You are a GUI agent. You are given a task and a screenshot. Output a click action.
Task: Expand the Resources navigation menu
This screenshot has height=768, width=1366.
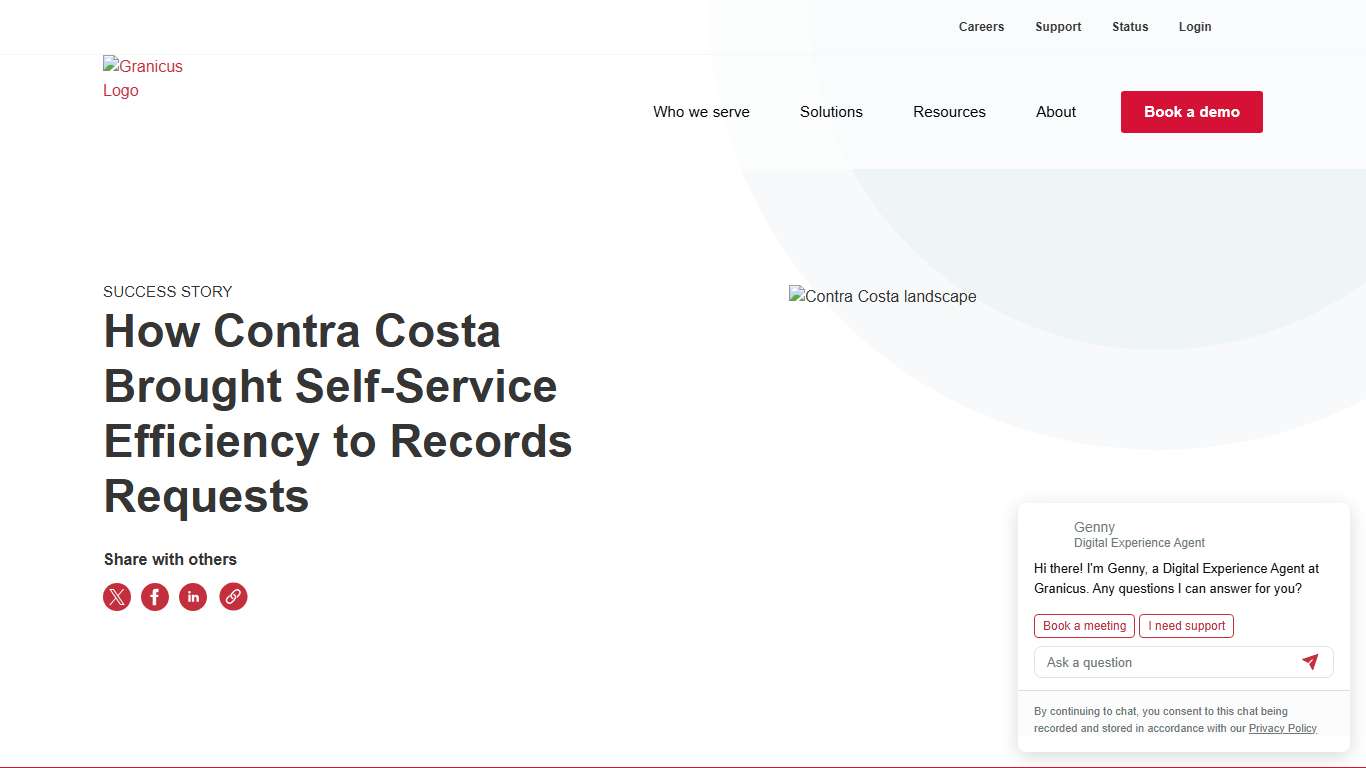click(x=949, y=112)
